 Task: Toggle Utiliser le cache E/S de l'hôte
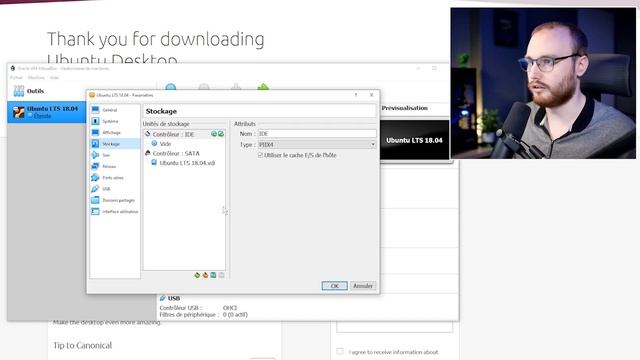pos(260,155)
